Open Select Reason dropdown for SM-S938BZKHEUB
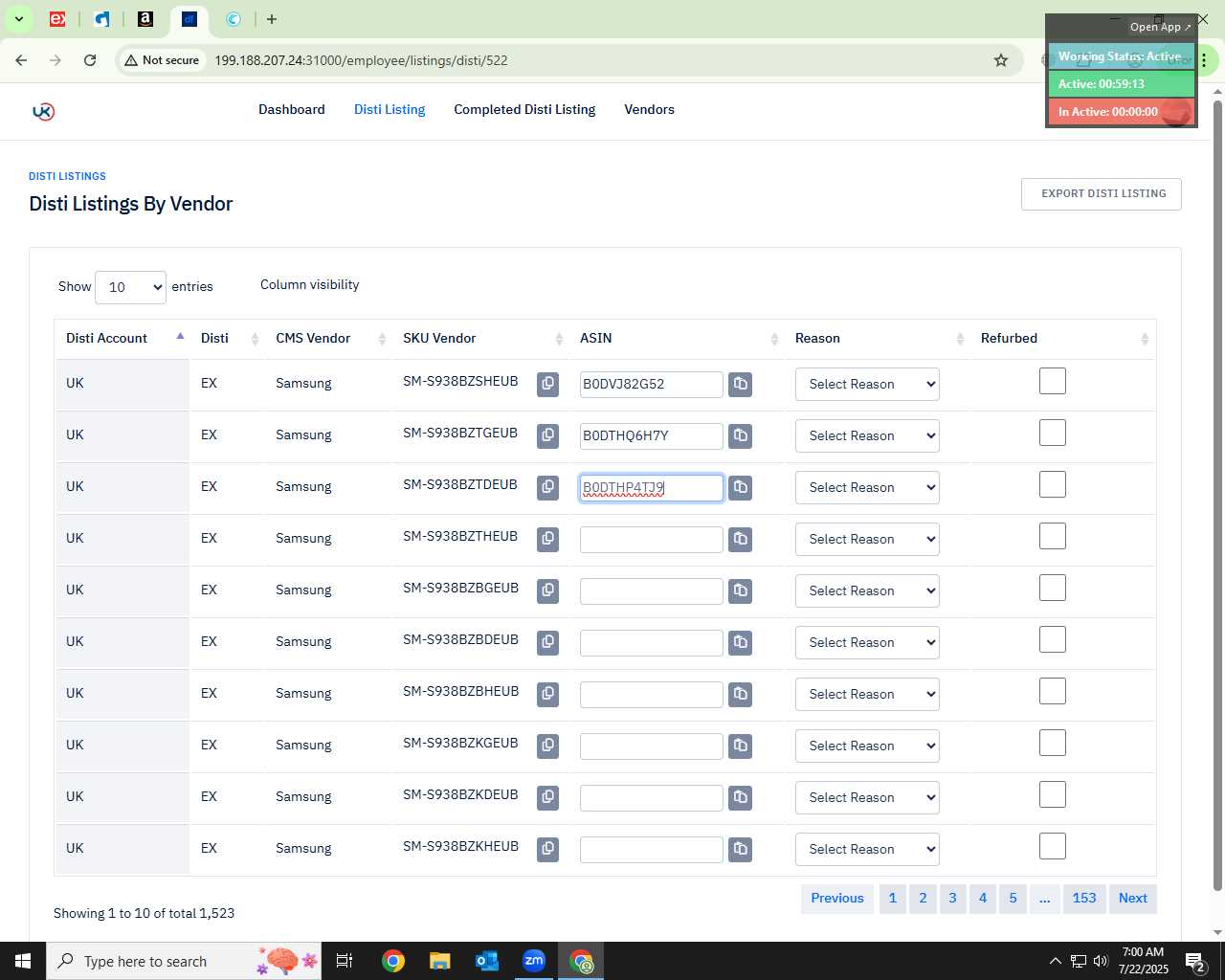 tap(867, 849)
